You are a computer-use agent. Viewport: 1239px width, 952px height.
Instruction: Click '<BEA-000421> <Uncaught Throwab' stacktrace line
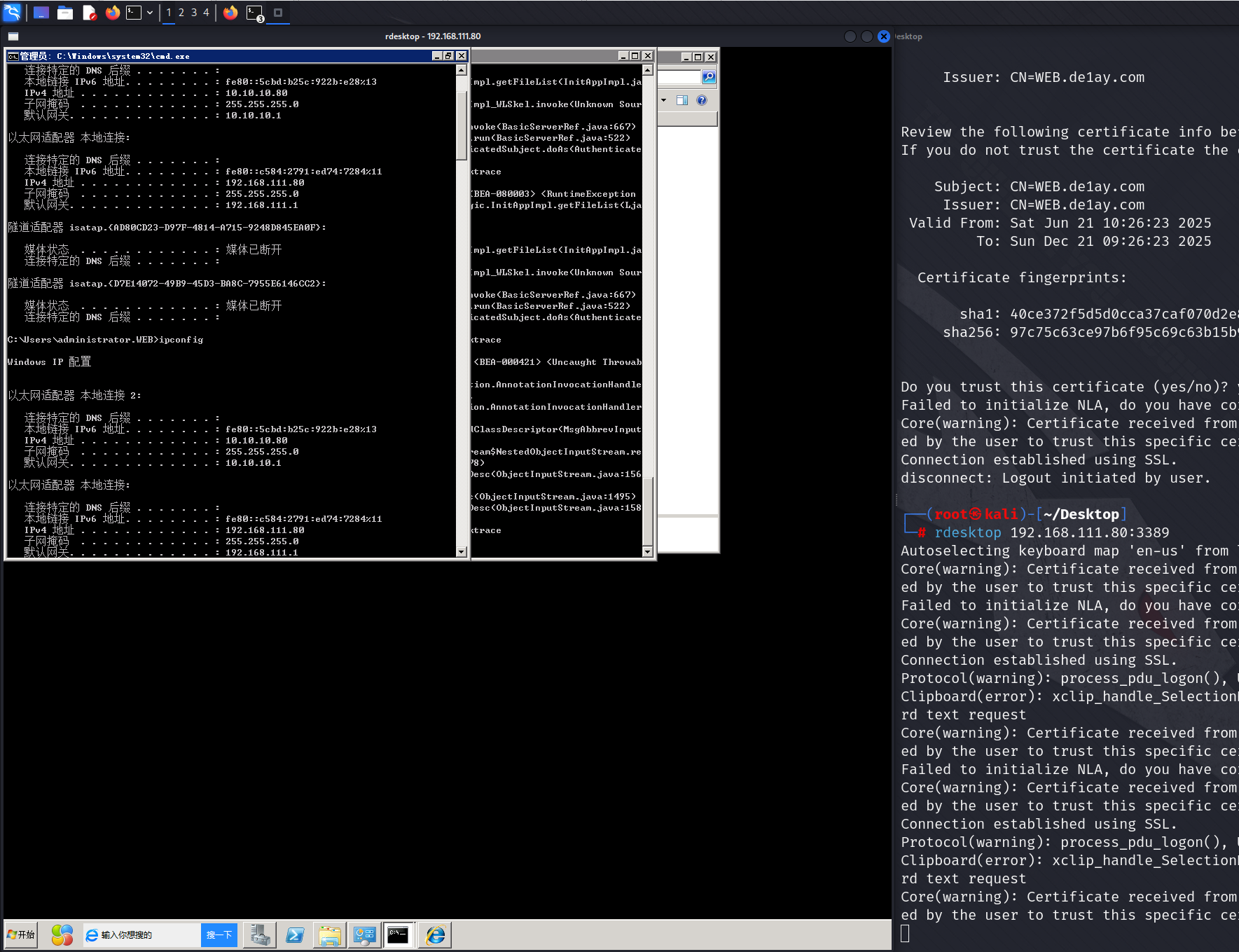tap(558, 362)
